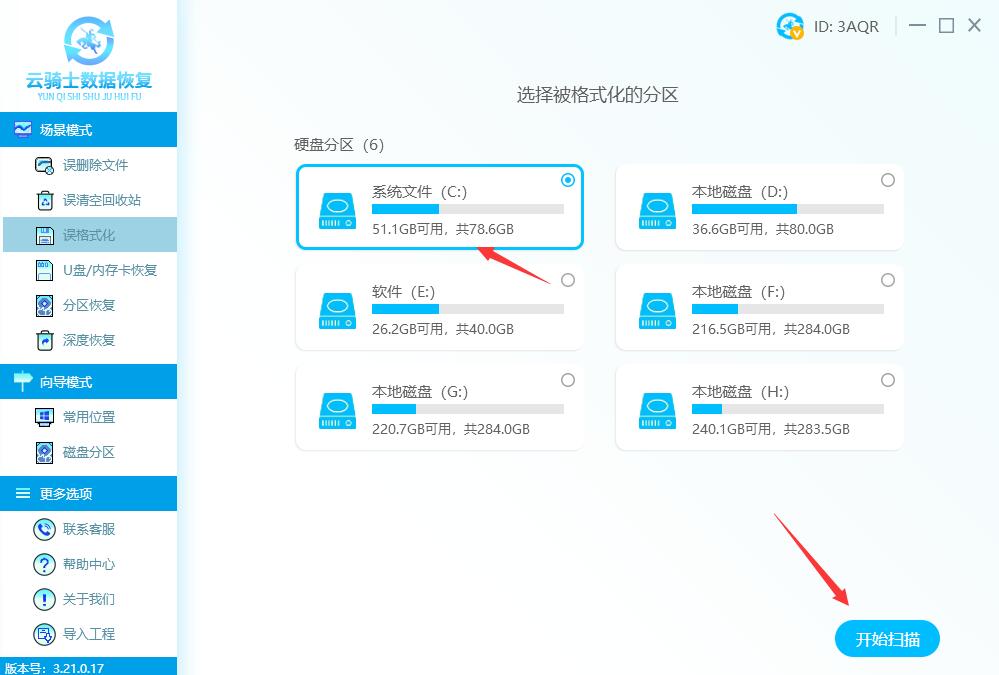Click the E: drive usage bar
The width and height of the screenshot is (999, 675).
click(468, 309)
